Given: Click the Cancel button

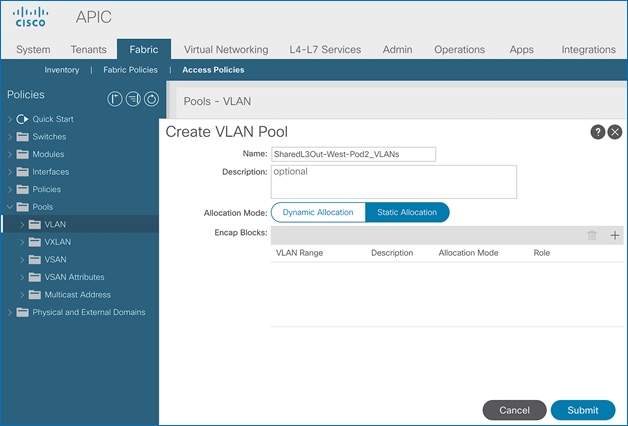Looking at the screenshot, I should pos(514,410).
